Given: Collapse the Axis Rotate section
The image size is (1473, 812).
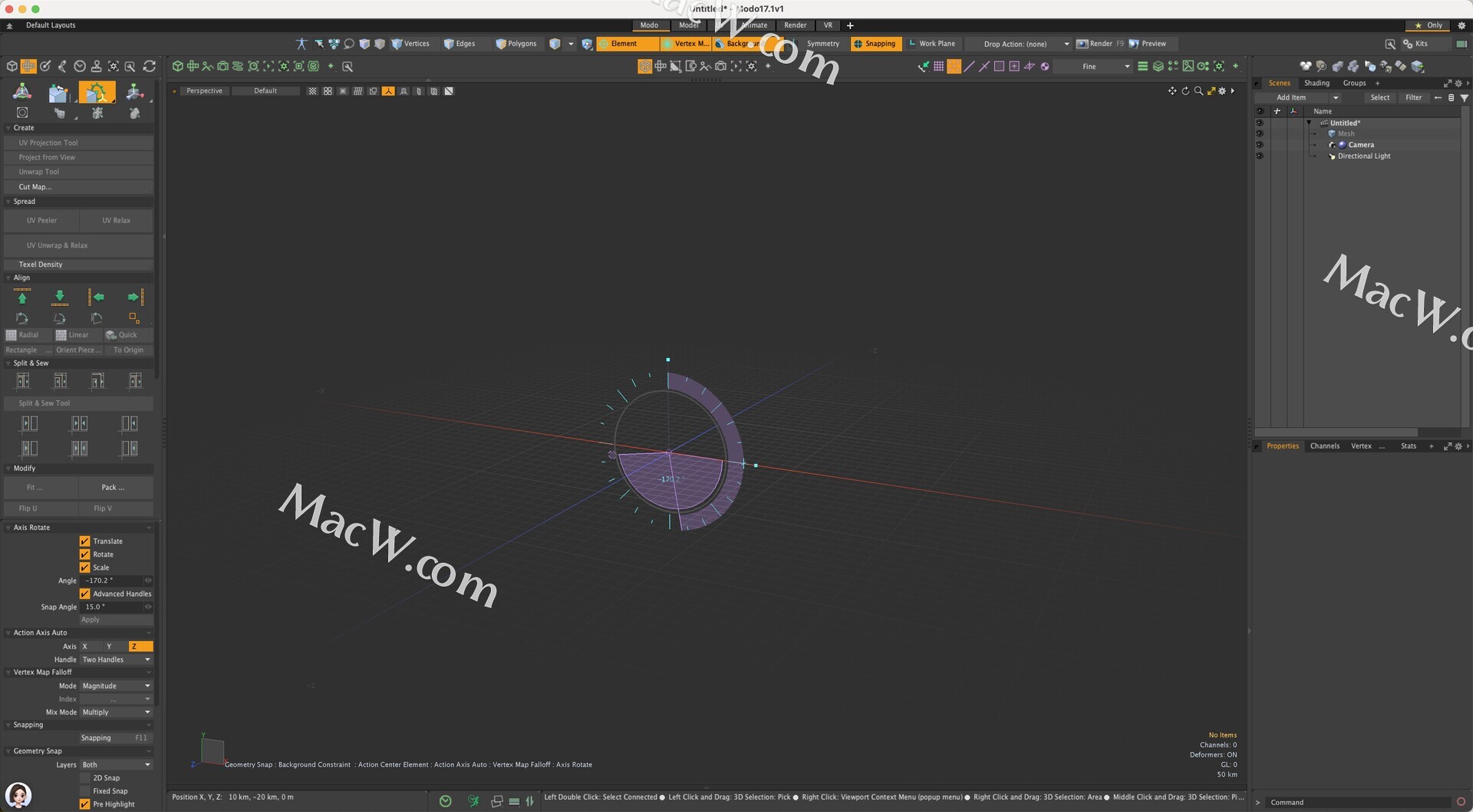Looking at the screenshot, I should point(8,528).
